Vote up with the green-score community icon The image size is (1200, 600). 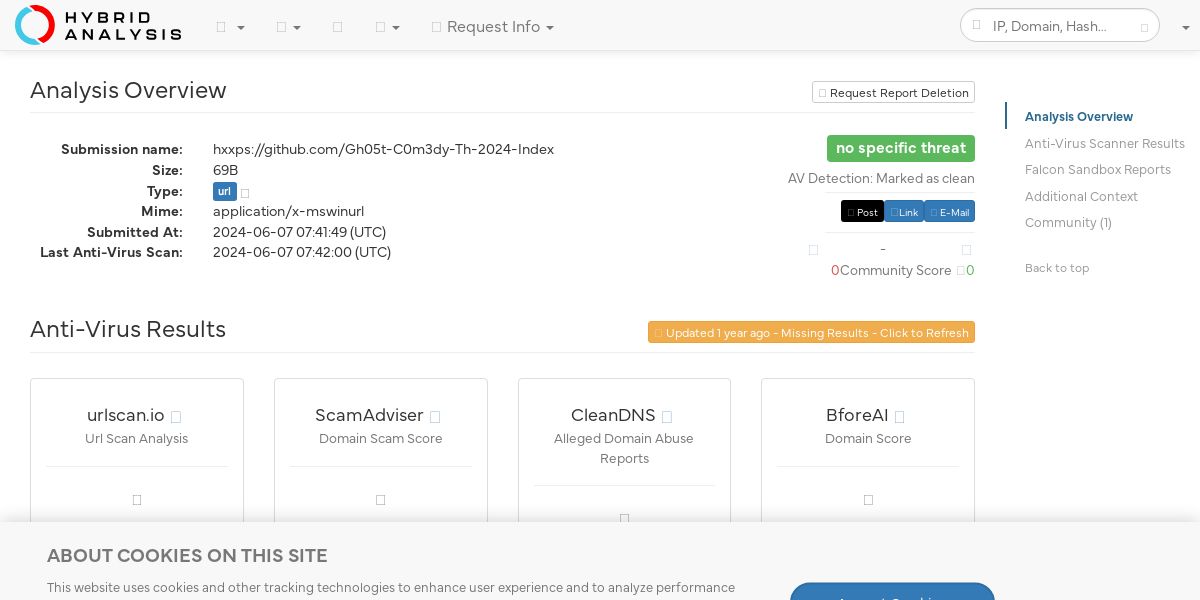(966, 250)
